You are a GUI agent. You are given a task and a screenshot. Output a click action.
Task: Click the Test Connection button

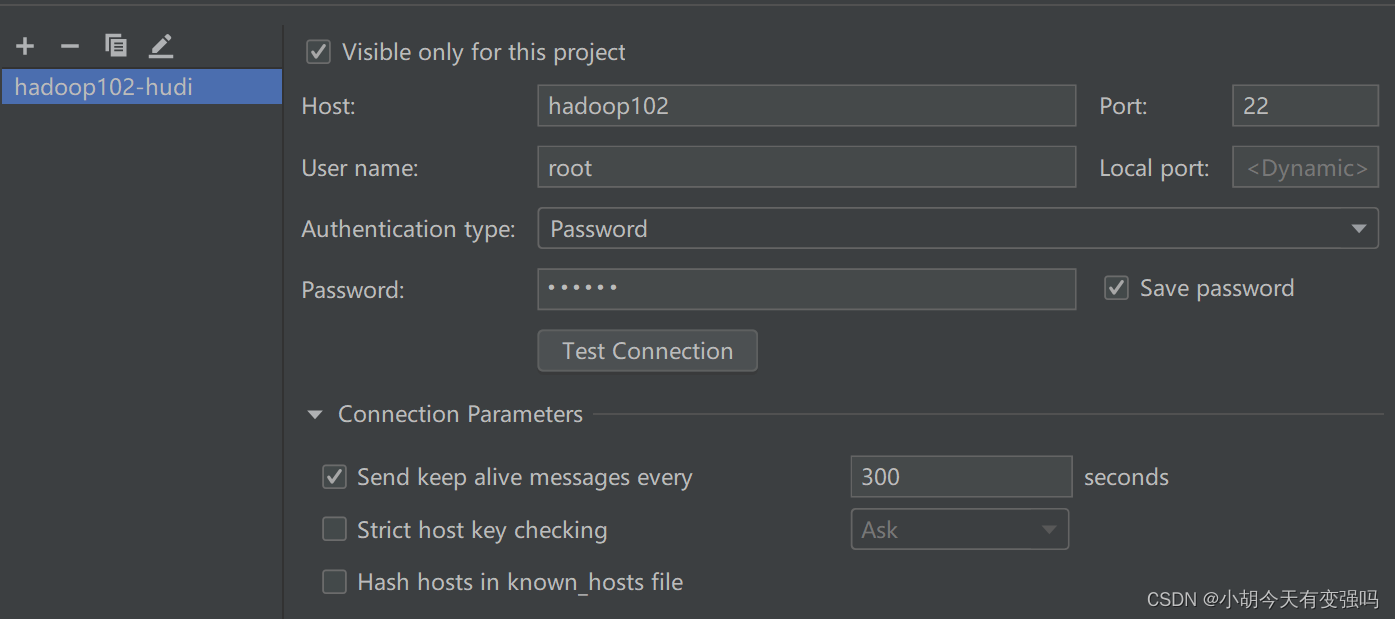[x=647, y=351]
